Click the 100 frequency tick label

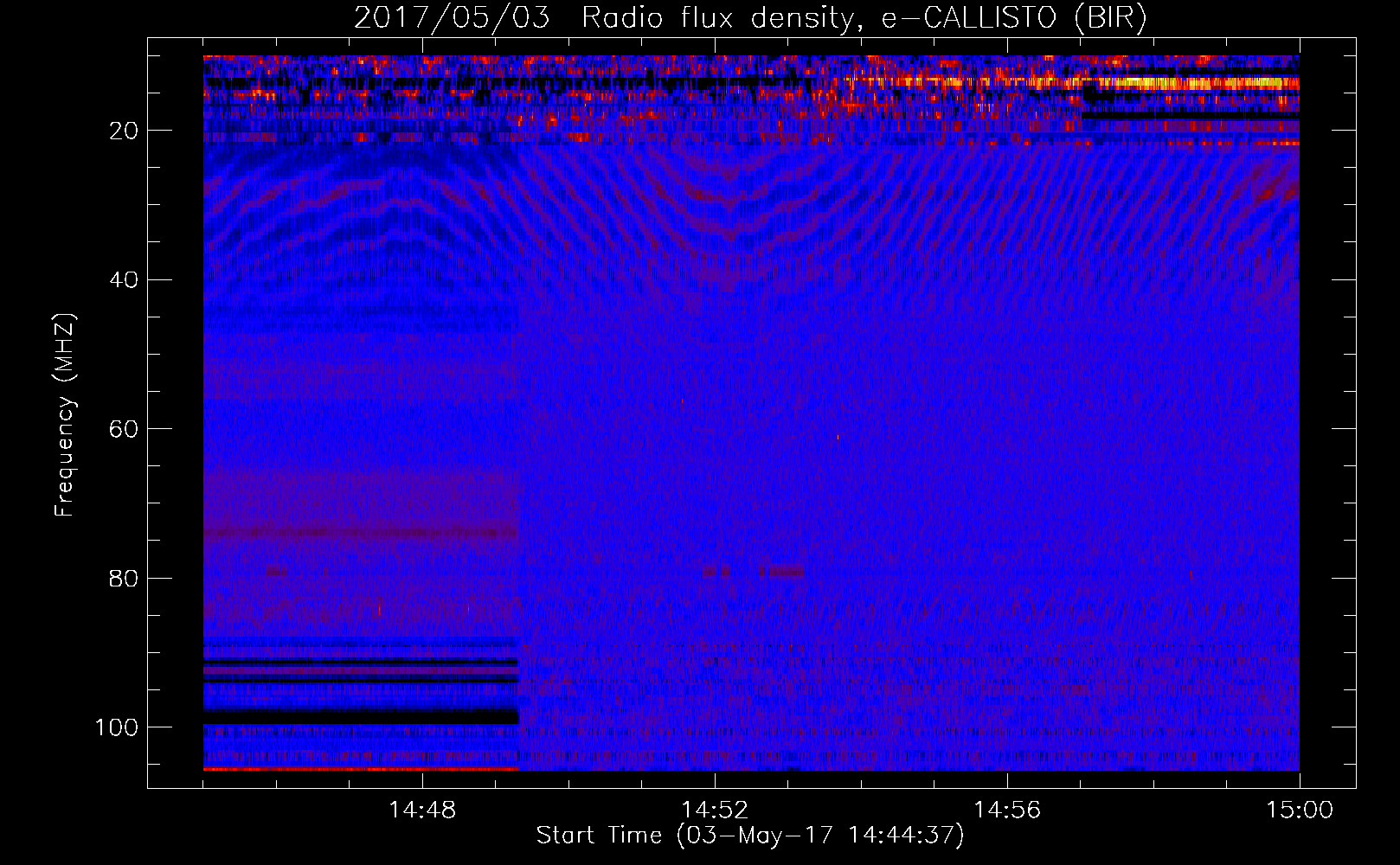pyautogui.click(x=118, y=727)
